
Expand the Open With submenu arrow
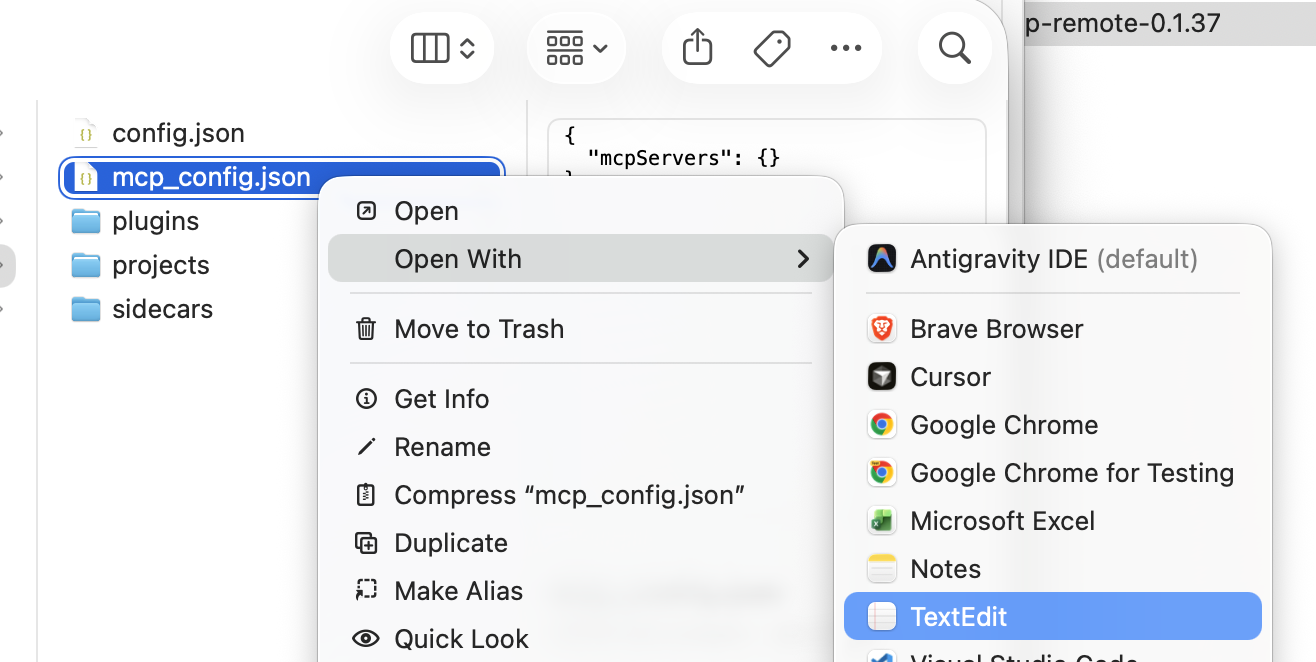click(803, 259)
